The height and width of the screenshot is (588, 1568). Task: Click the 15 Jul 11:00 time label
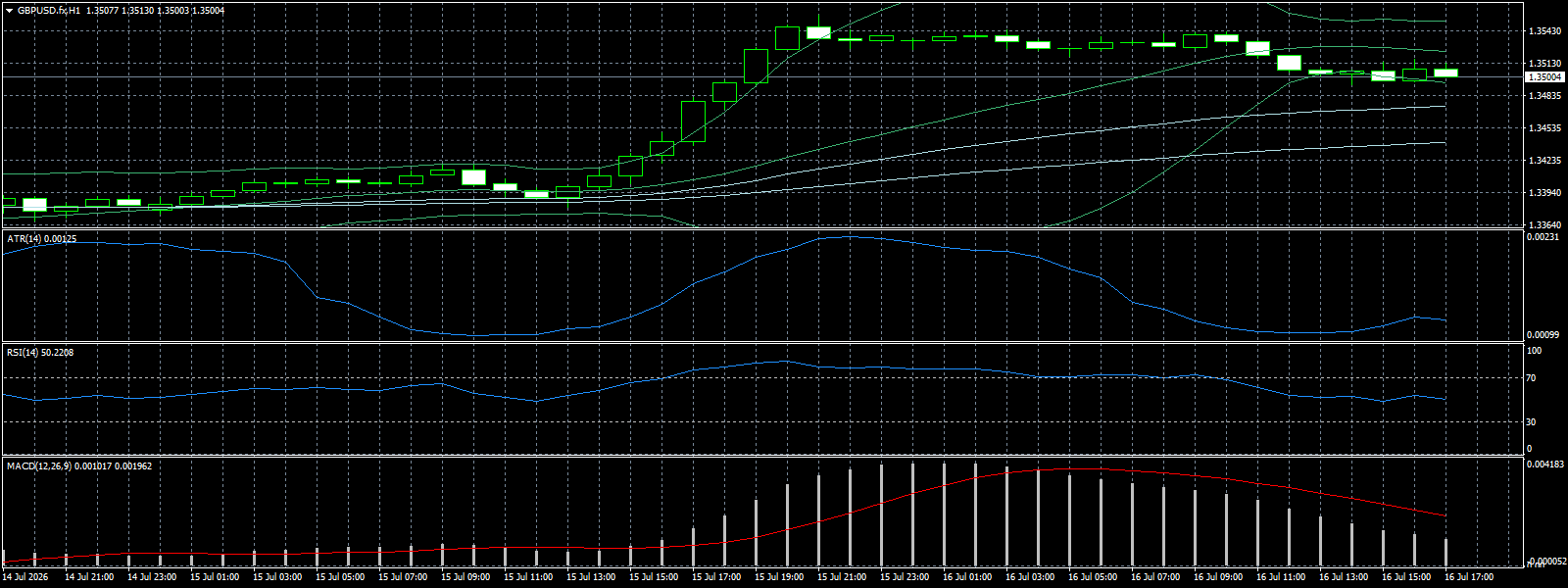click(527, 577)
